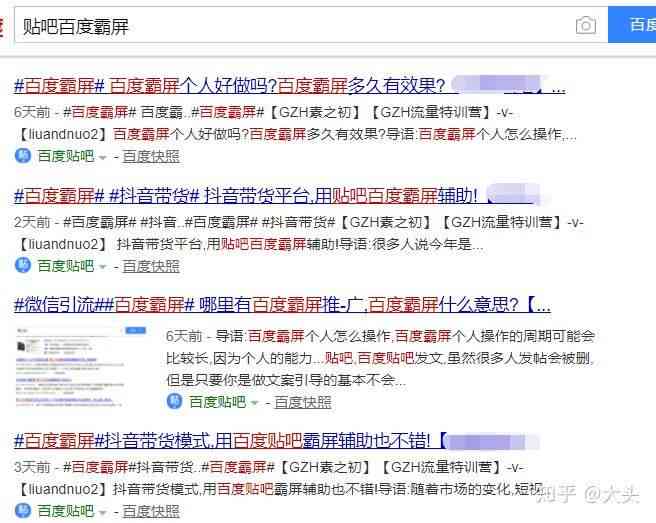Click the 3天前 date snippet in last result
656x523 pixels.
pos(32,467)
